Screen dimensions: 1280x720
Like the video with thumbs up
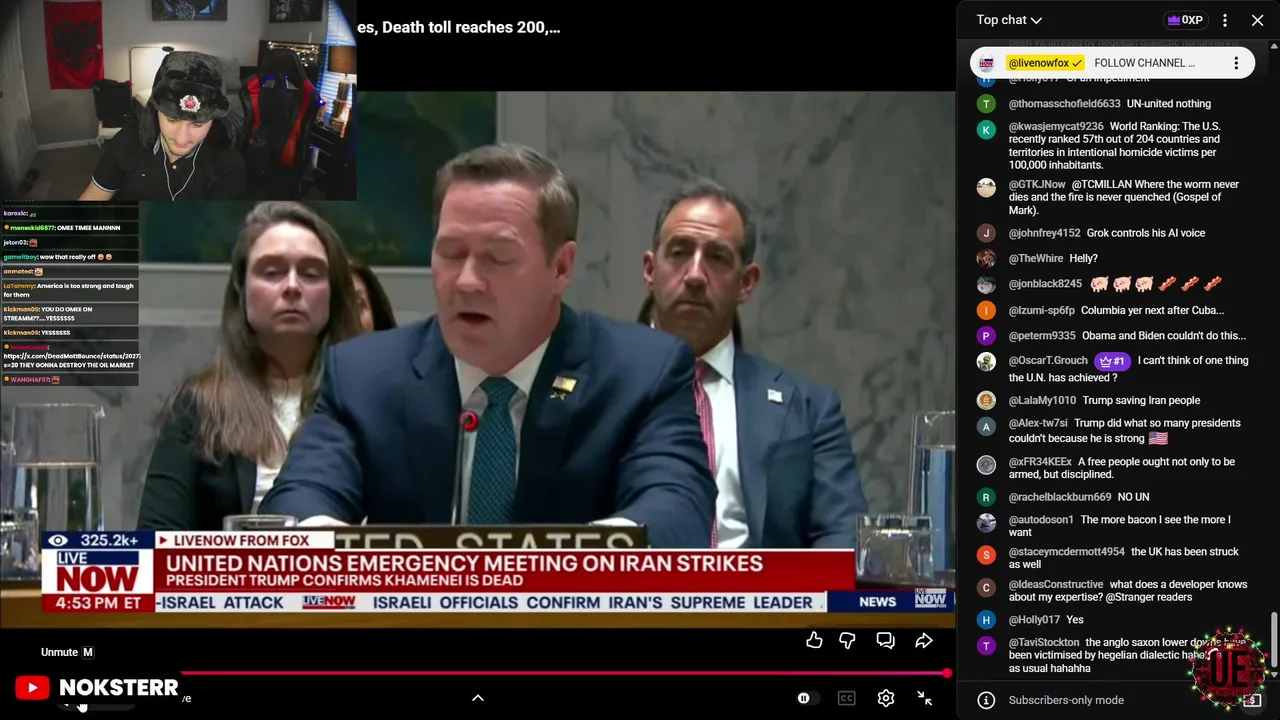pyautogui.click(x=814, y=640)
